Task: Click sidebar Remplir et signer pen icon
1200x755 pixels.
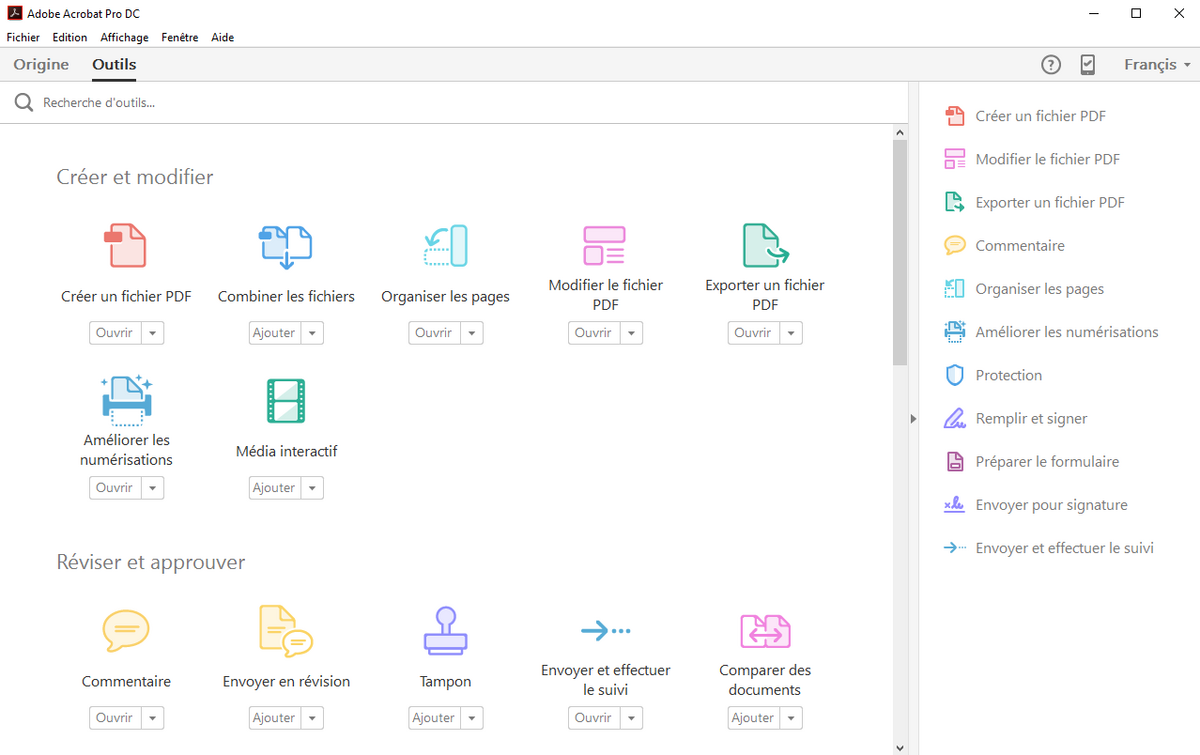Action: click(x=955, y=418)
